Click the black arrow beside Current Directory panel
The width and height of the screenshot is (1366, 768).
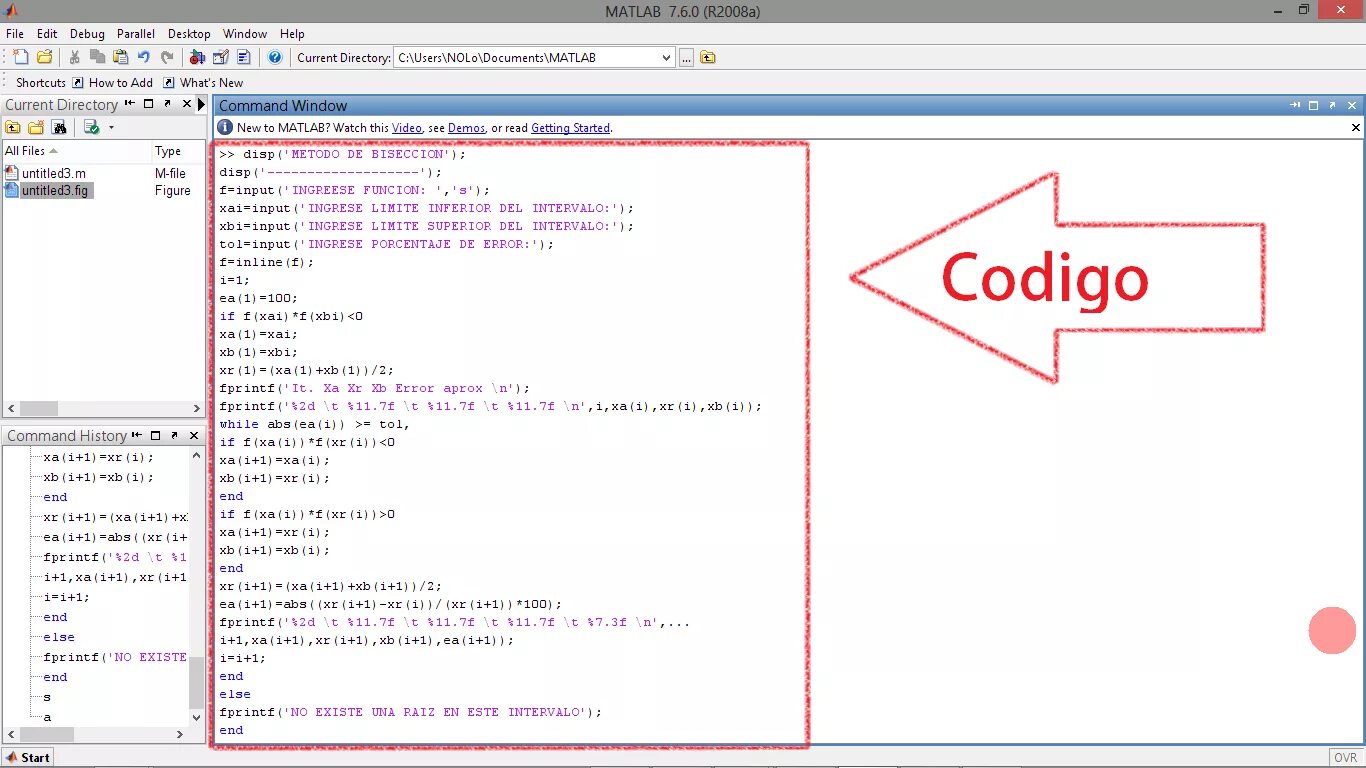[x=201, y=104]
